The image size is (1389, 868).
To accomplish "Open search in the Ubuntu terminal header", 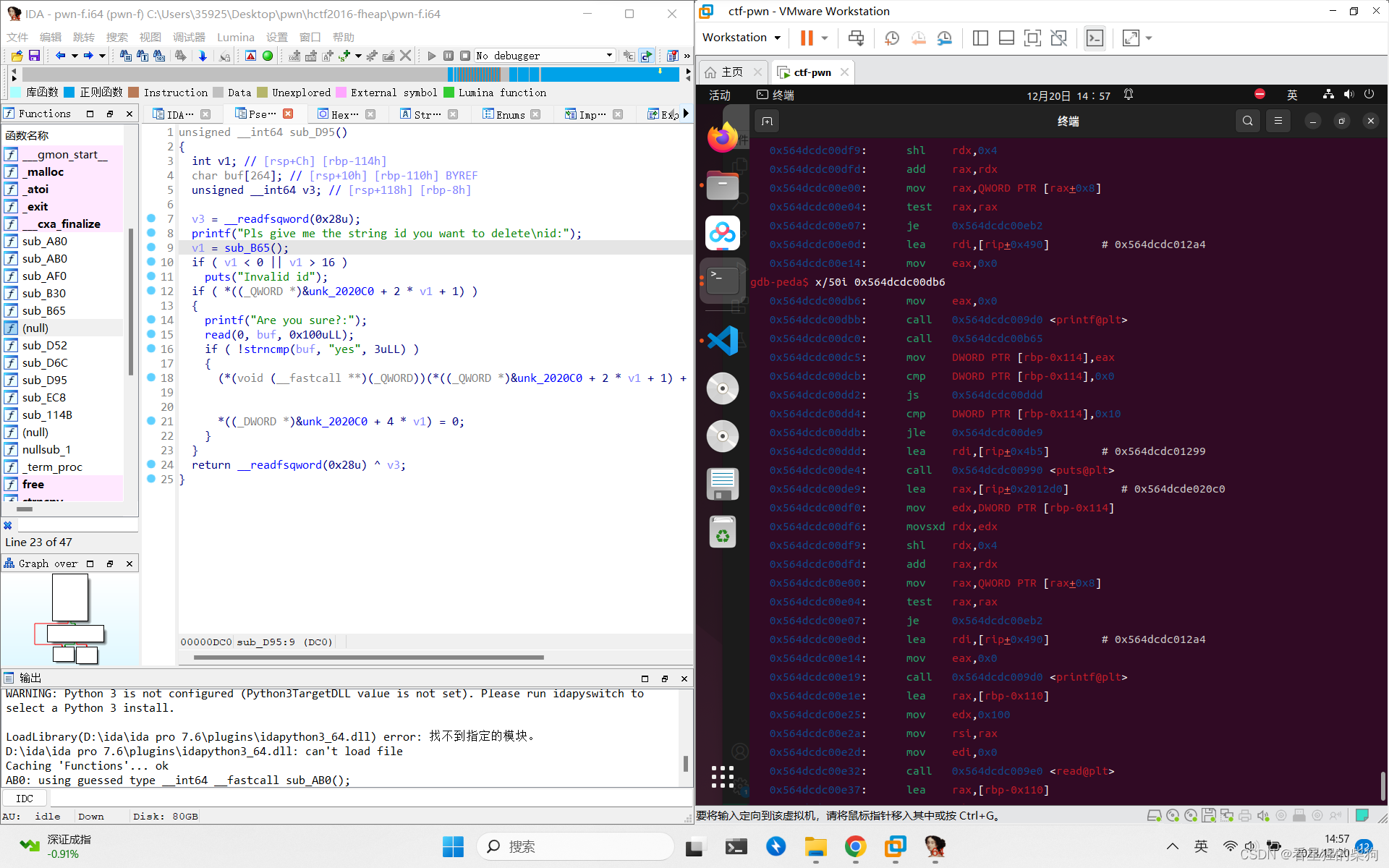I will click(1247, 121).
